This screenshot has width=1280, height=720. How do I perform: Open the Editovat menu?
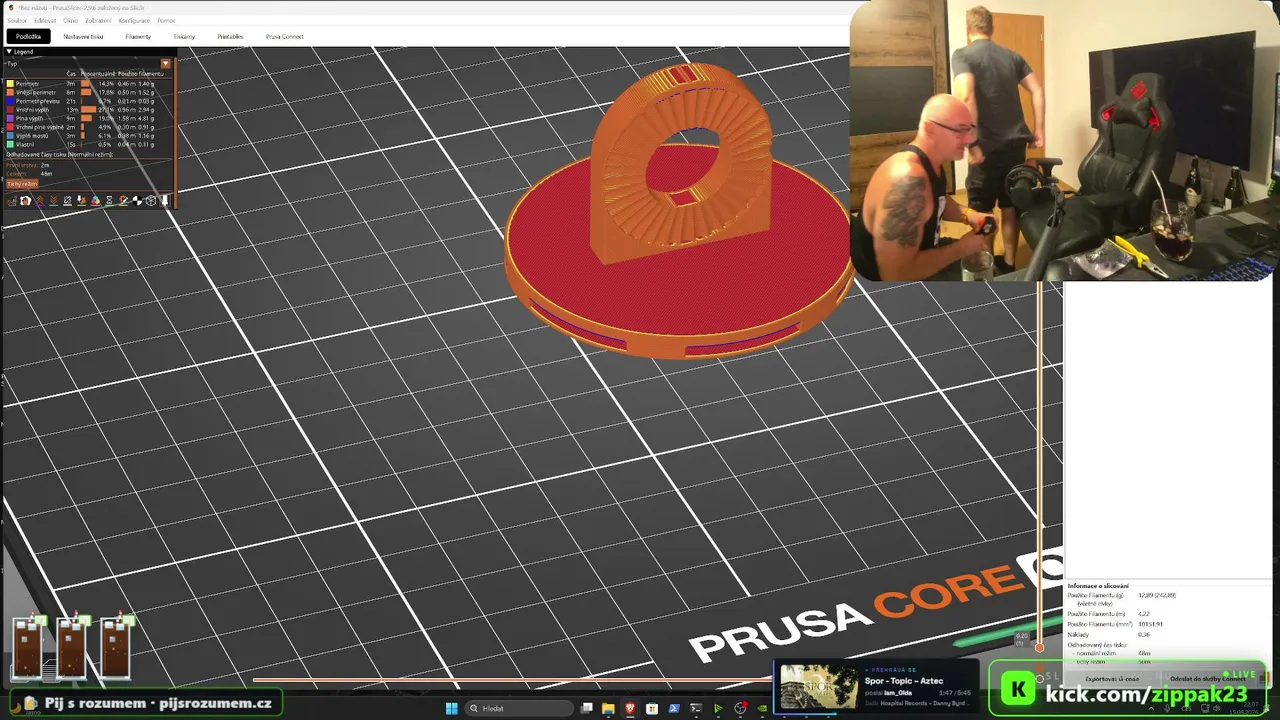point(45,20)
